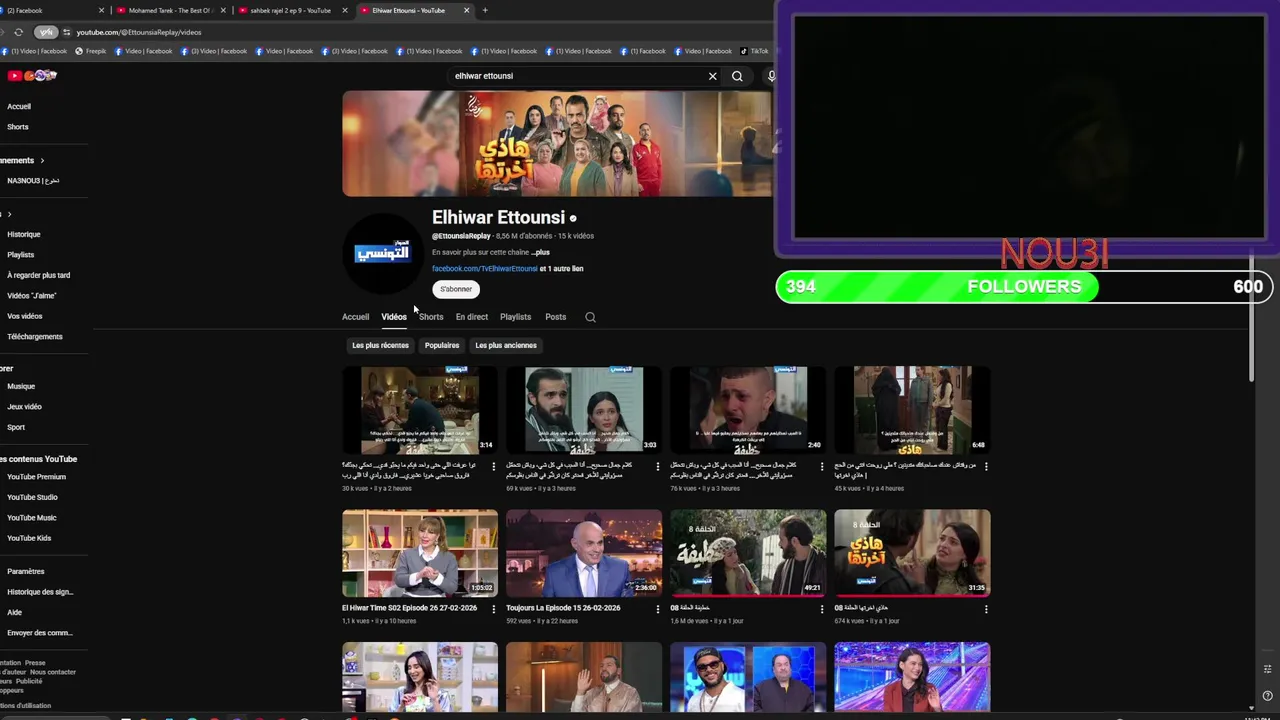Click the Elhiwar Ettounsi channel avatar
1280x720 pixels.
coord(382,253)
